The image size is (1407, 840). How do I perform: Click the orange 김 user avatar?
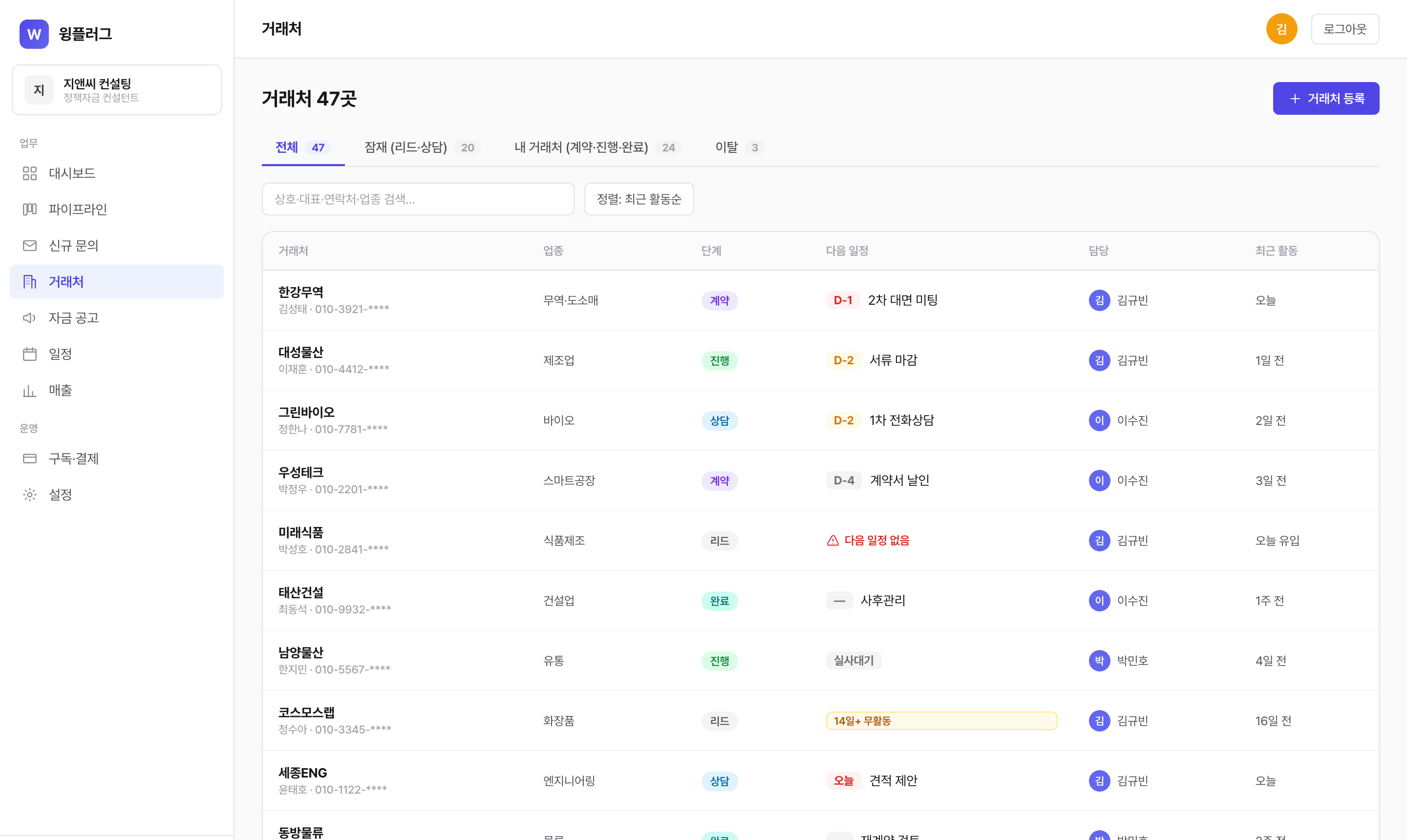pyautogui.click(x=1281, y=29)
